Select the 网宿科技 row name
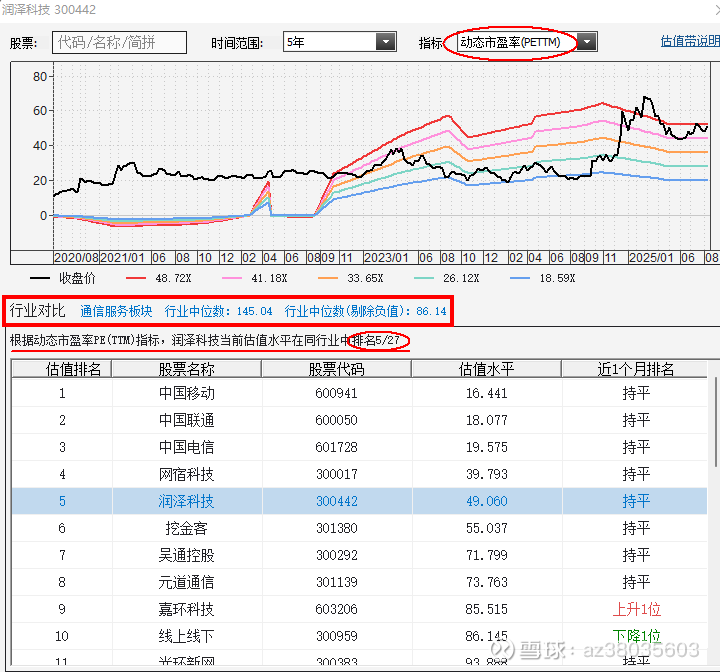 [186, 474]
